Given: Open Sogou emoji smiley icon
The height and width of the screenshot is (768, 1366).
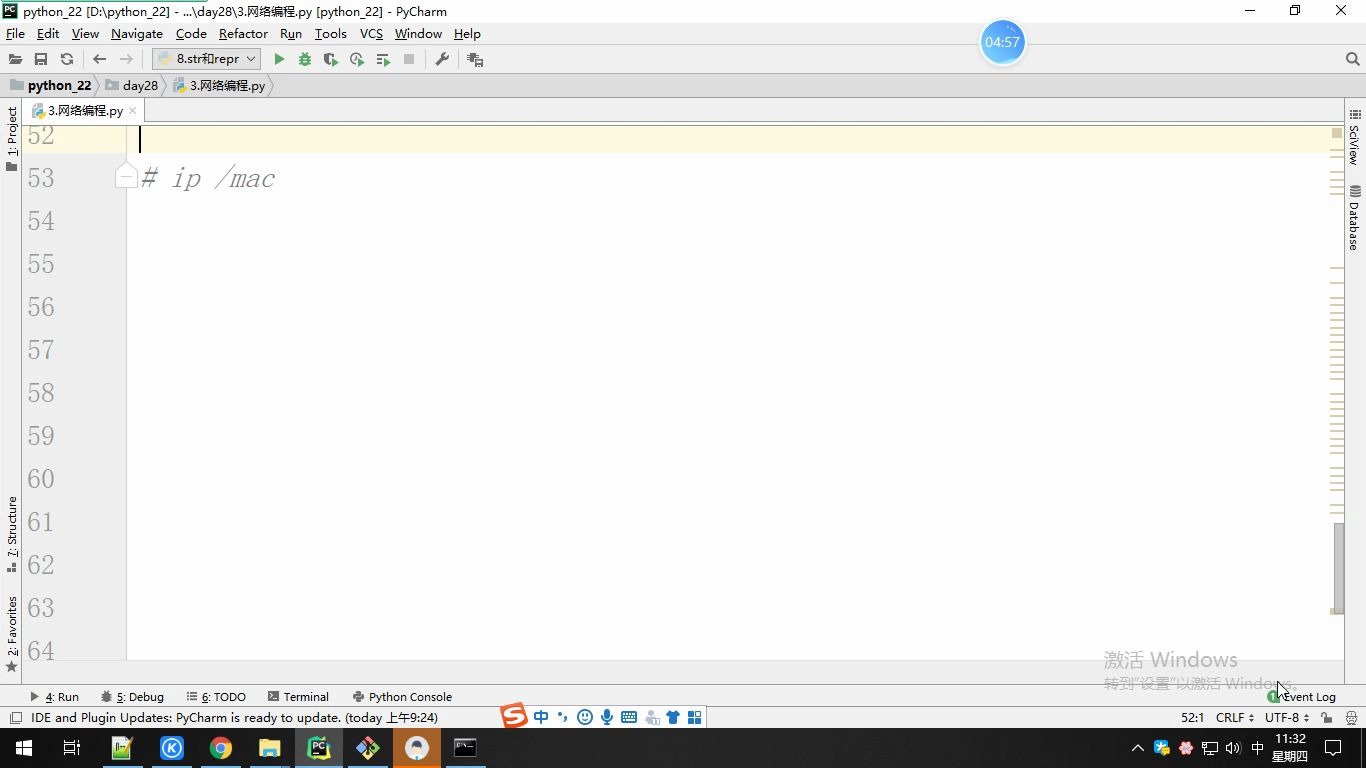Looking at the screenshot, I should tap(585, 717).
